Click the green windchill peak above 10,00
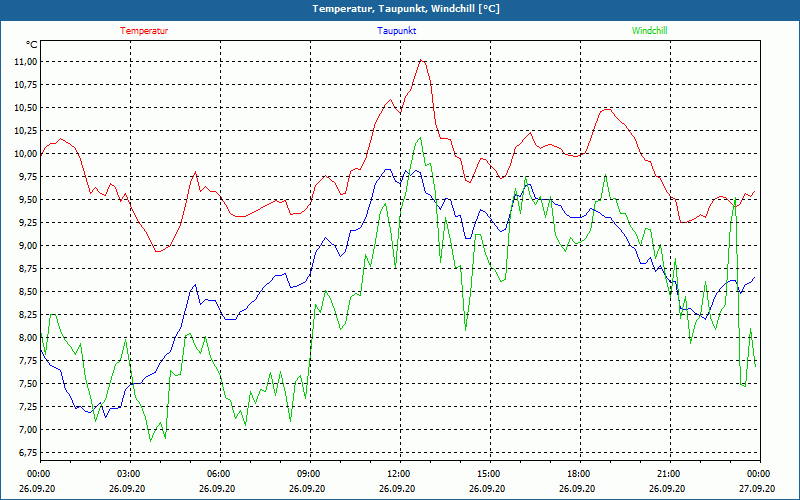Screen dimensions: 800x500 pos(420,138)
